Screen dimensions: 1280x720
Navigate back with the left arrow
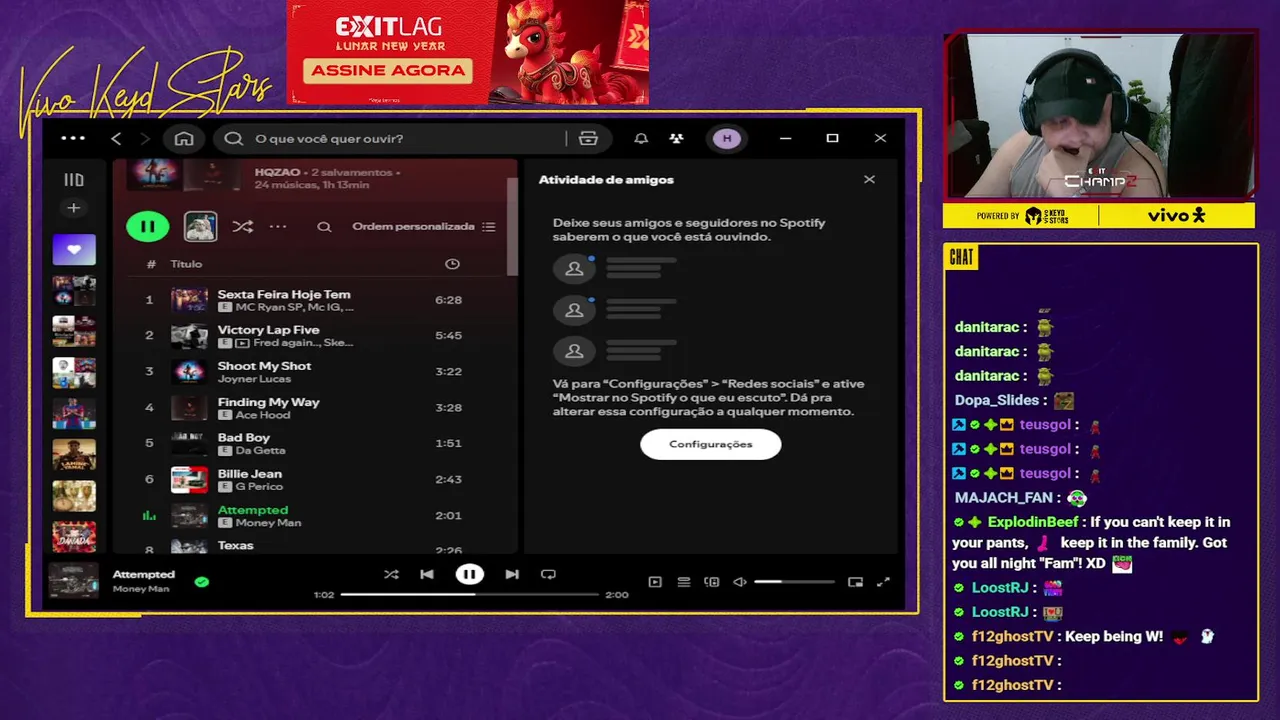116,139
